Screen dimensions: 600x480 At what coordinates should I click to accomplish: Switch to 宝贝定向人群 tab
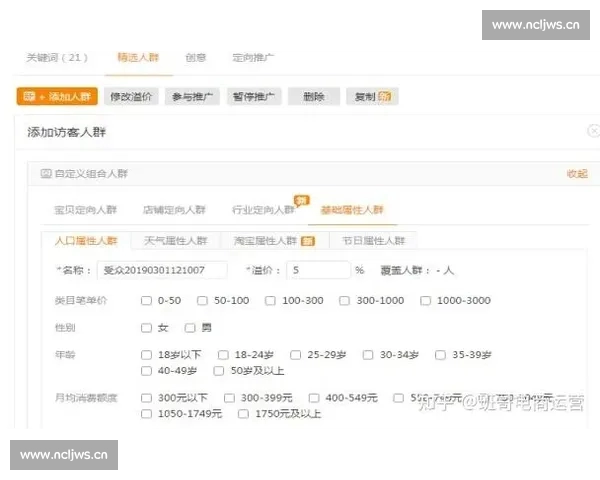pyautogui.click(x=85, y=210)
